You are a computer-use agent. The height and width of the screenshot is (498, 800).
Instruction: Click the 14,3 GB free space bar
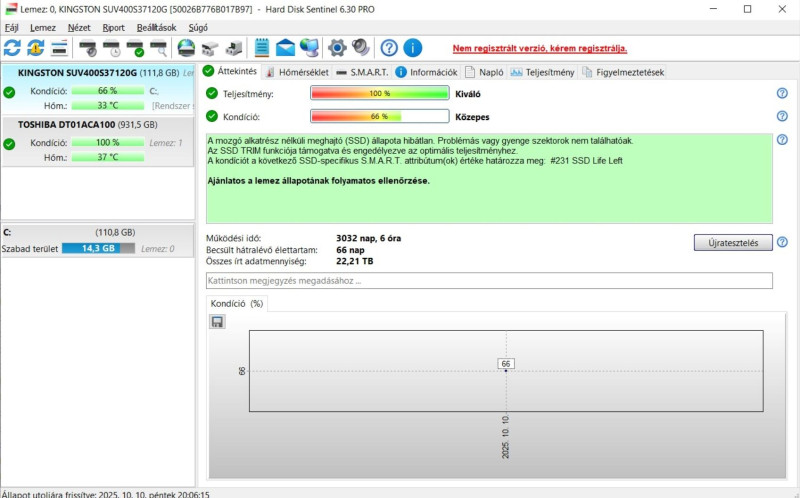[x=98, y=248]
